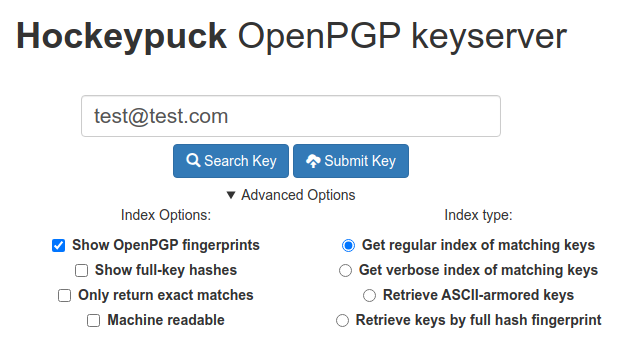Check Only return exact matches
638x360 pixels.
coord(64,295)
